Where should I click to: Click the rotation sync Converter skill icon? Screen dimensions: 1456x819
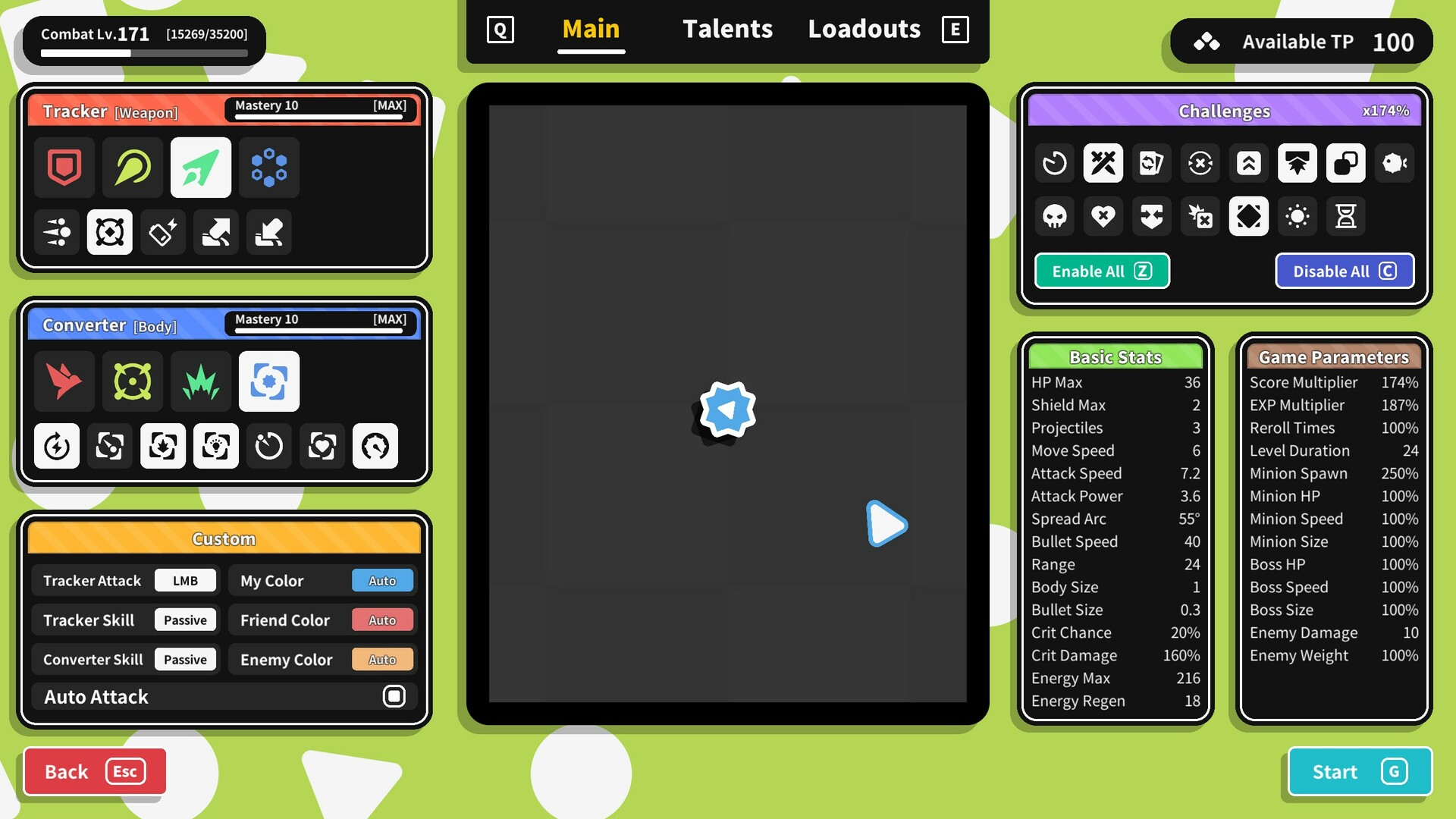coord(111,445)
